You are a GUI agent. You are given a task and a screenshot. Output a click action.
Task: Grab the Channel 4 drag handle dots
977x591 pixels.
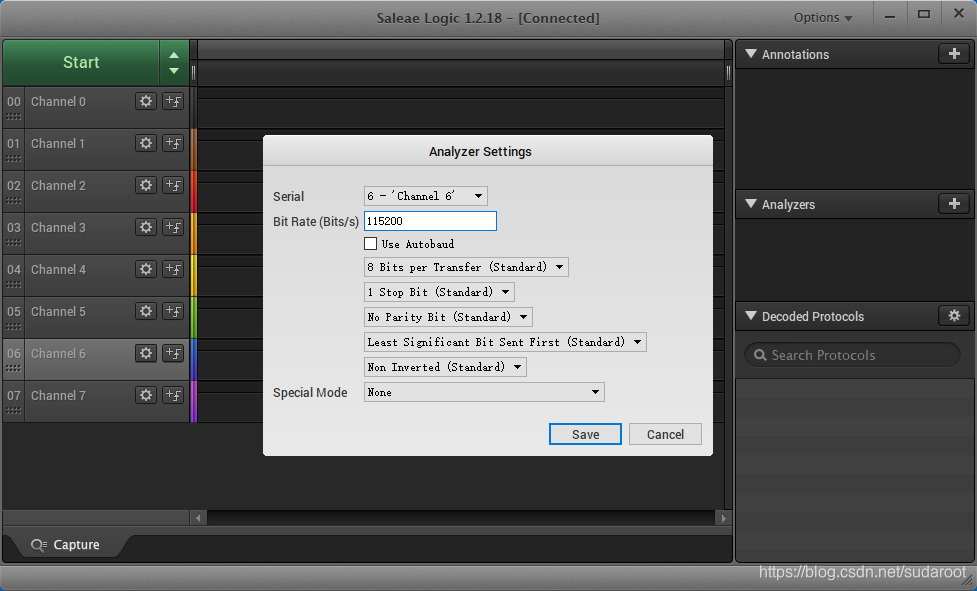point(14,285)
